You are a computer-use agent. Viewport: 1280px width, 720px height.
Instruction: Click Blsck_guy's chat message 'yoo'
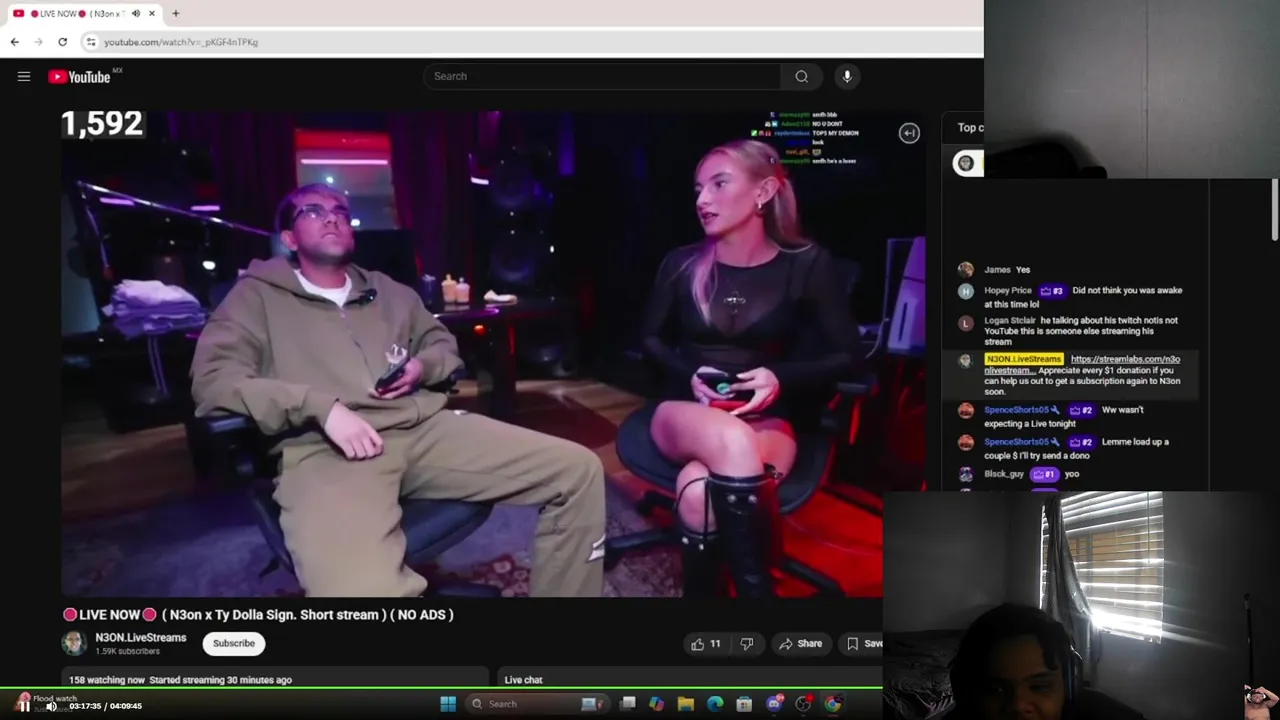(x=1072, y=474)
